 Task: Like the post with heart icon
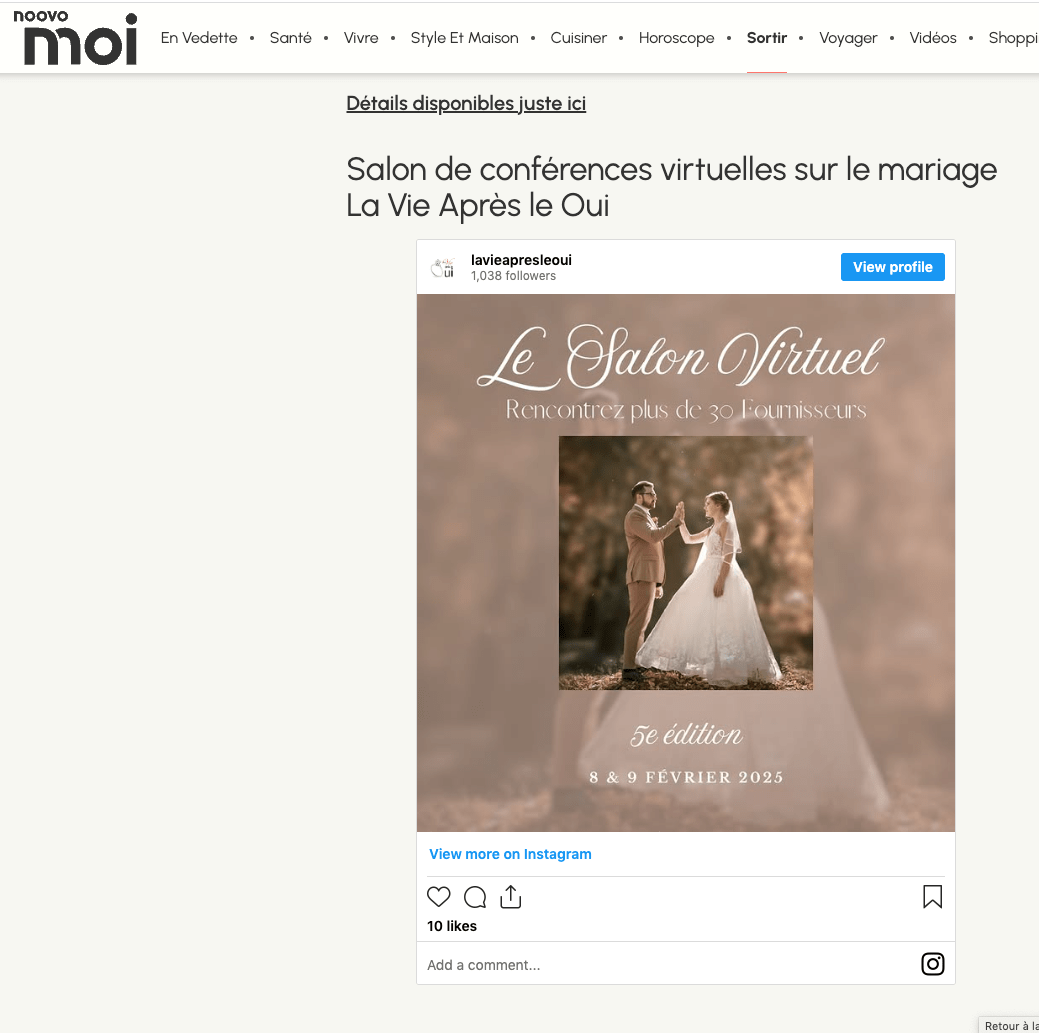coord(438,897)
